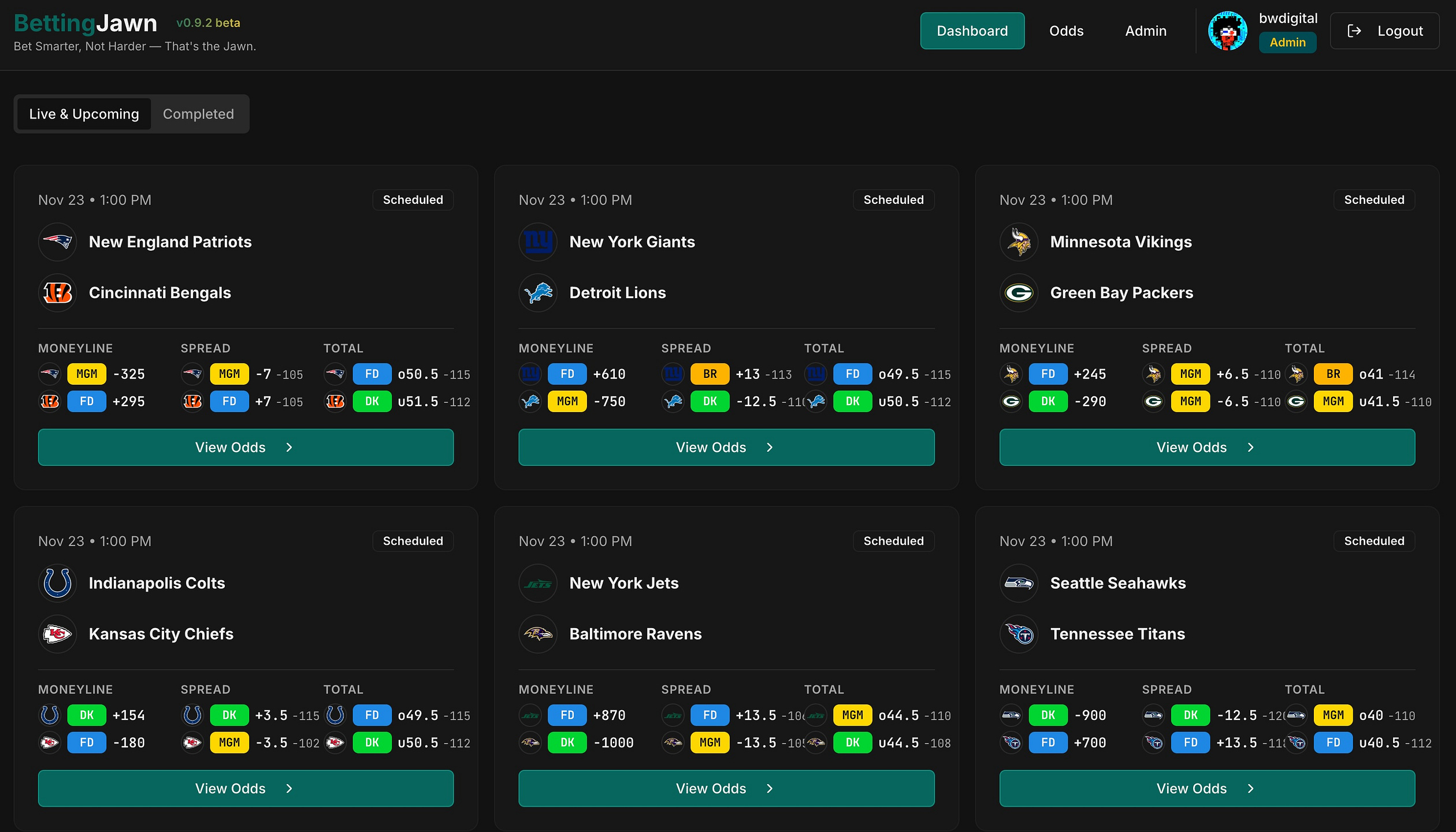Image resolution: width=1456 pixels, height=832 pixels.
Task: Click the Minnesota Vikings team logo
Action: pos(1019,242)
